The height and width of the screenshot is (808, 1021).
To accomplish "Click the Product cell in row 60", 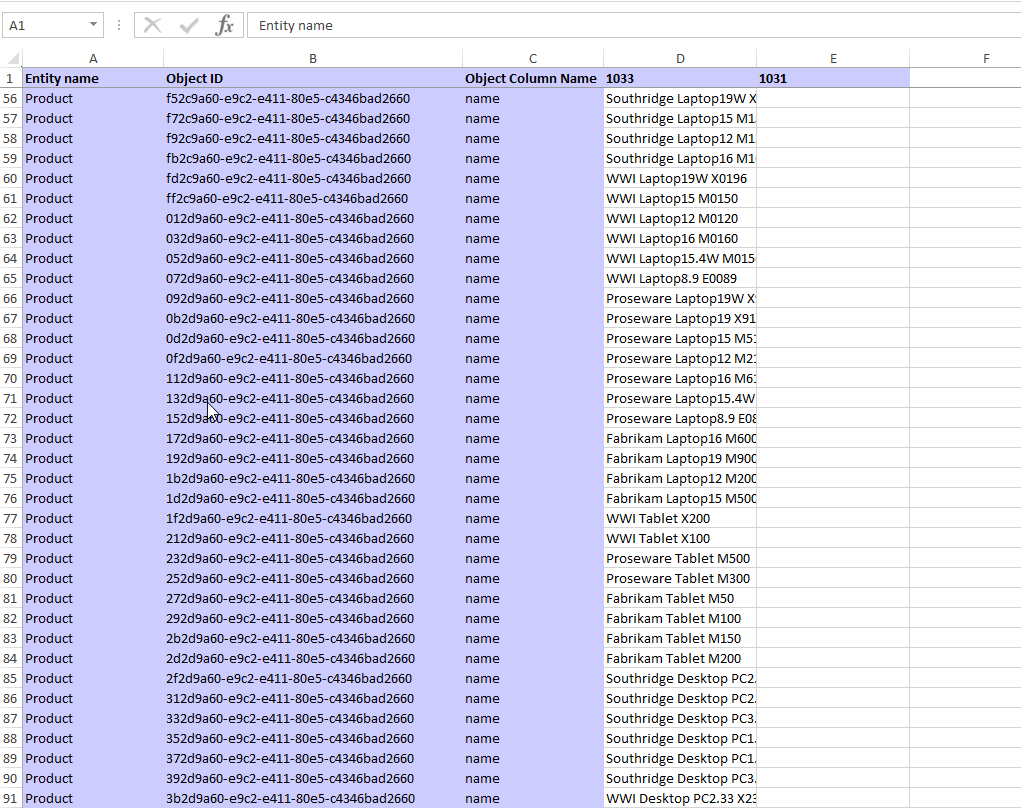I will (x=93, y=178).
